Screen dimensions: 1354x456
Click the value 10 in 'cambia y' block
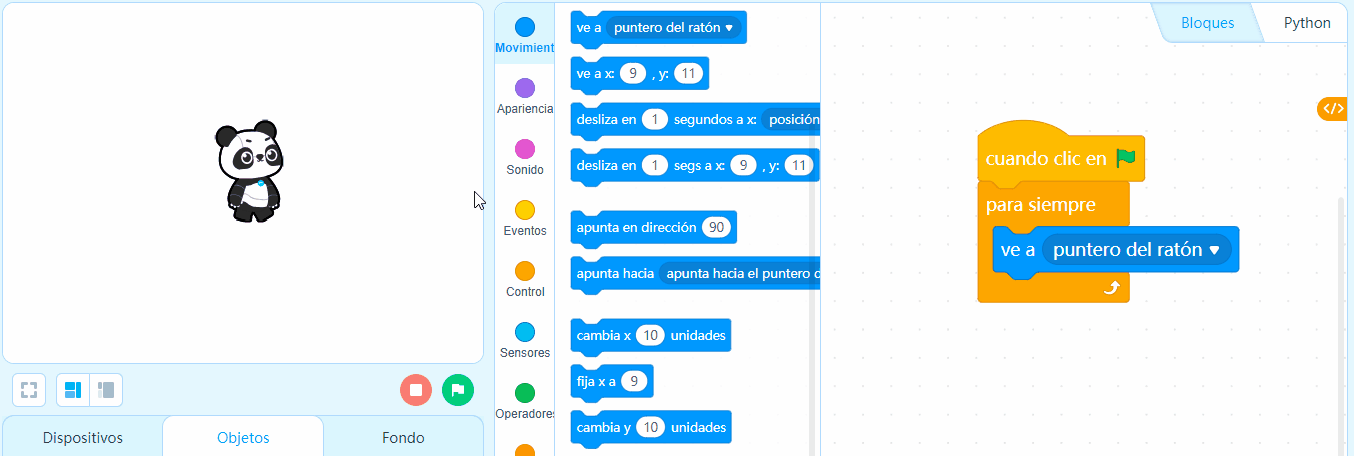[651, 427]
